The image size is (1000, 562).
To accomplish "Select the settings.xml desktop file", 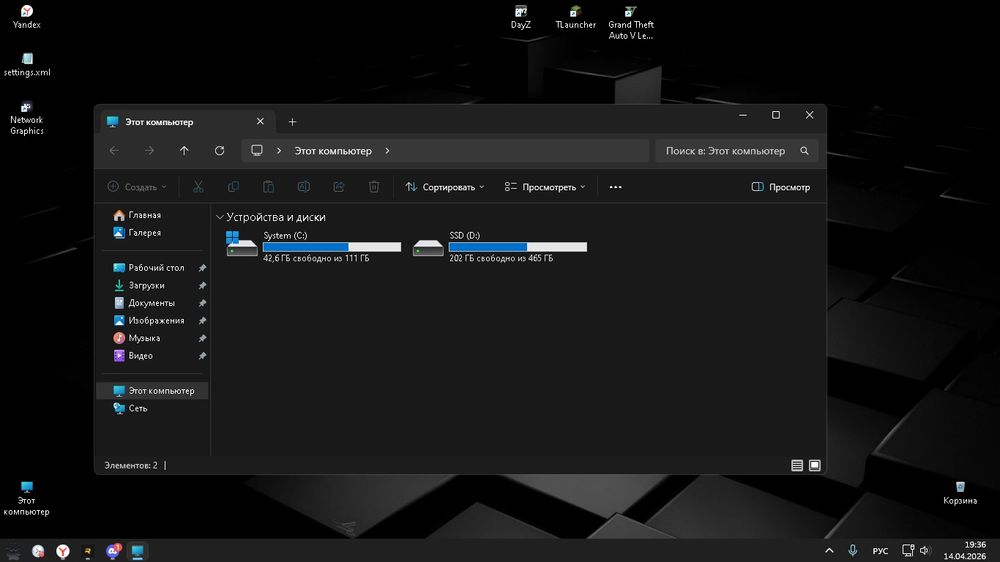I will 27,65.
